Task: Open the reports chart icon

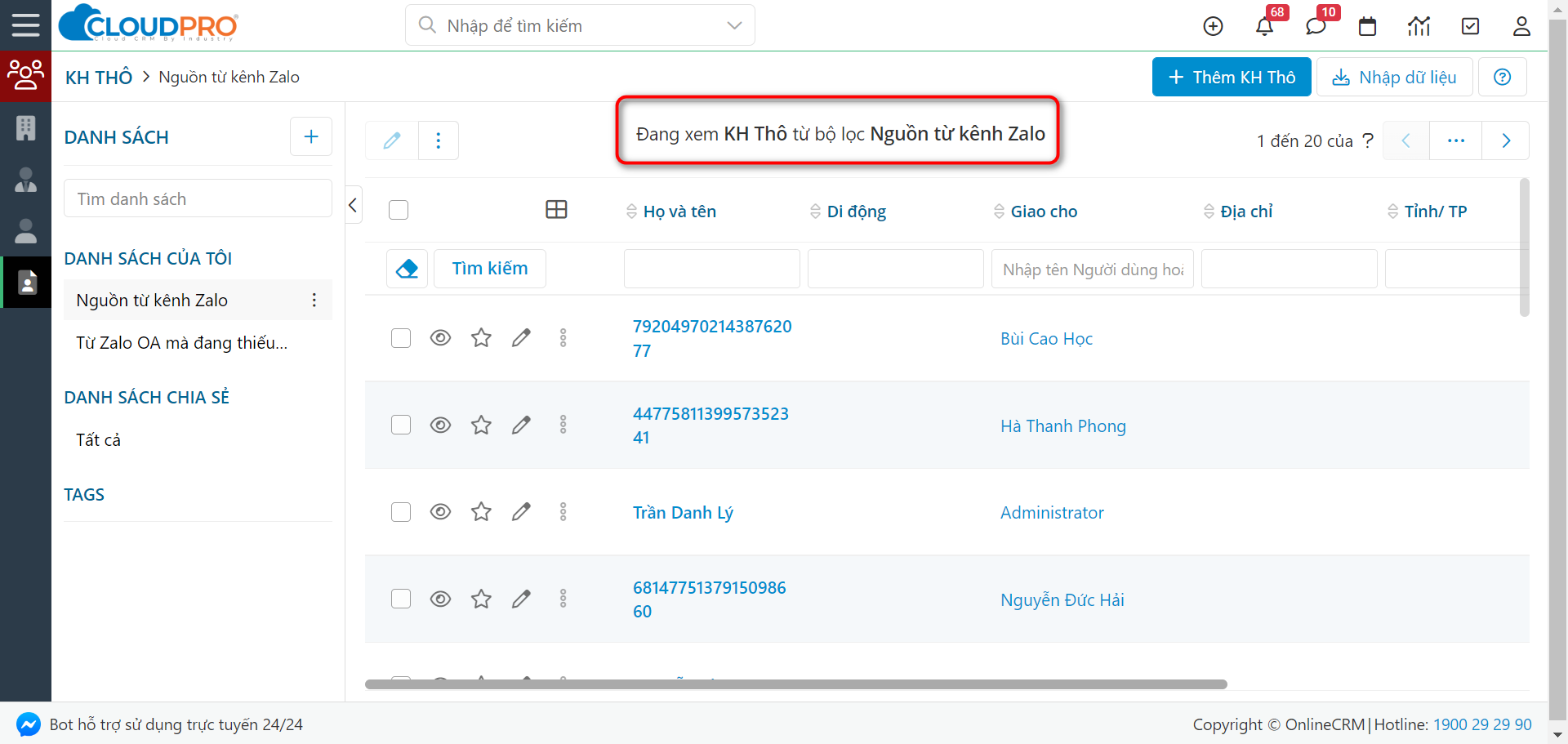Action: click(1419, 26)
